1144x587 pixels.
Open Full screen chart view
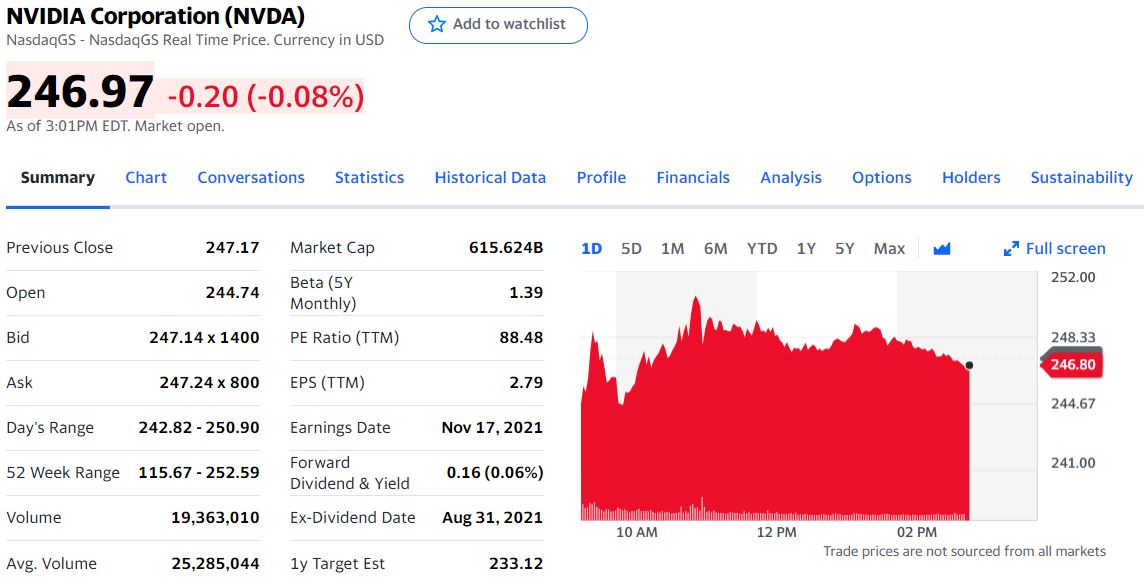tap(1055, 249)
